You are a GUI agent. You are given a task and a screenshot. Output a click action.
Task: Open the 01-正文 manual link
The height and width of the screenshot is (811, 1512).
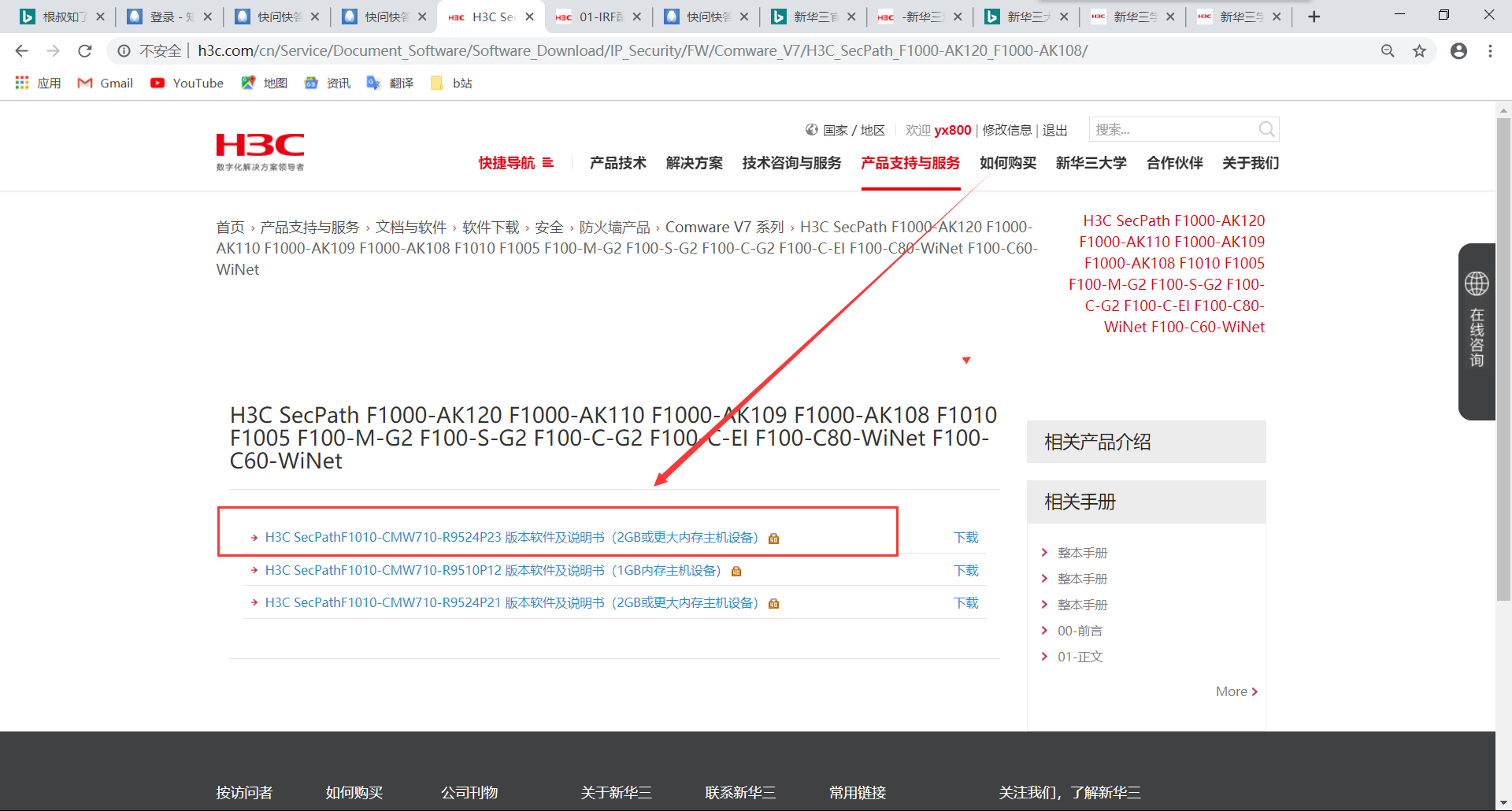click(1080, 657)
